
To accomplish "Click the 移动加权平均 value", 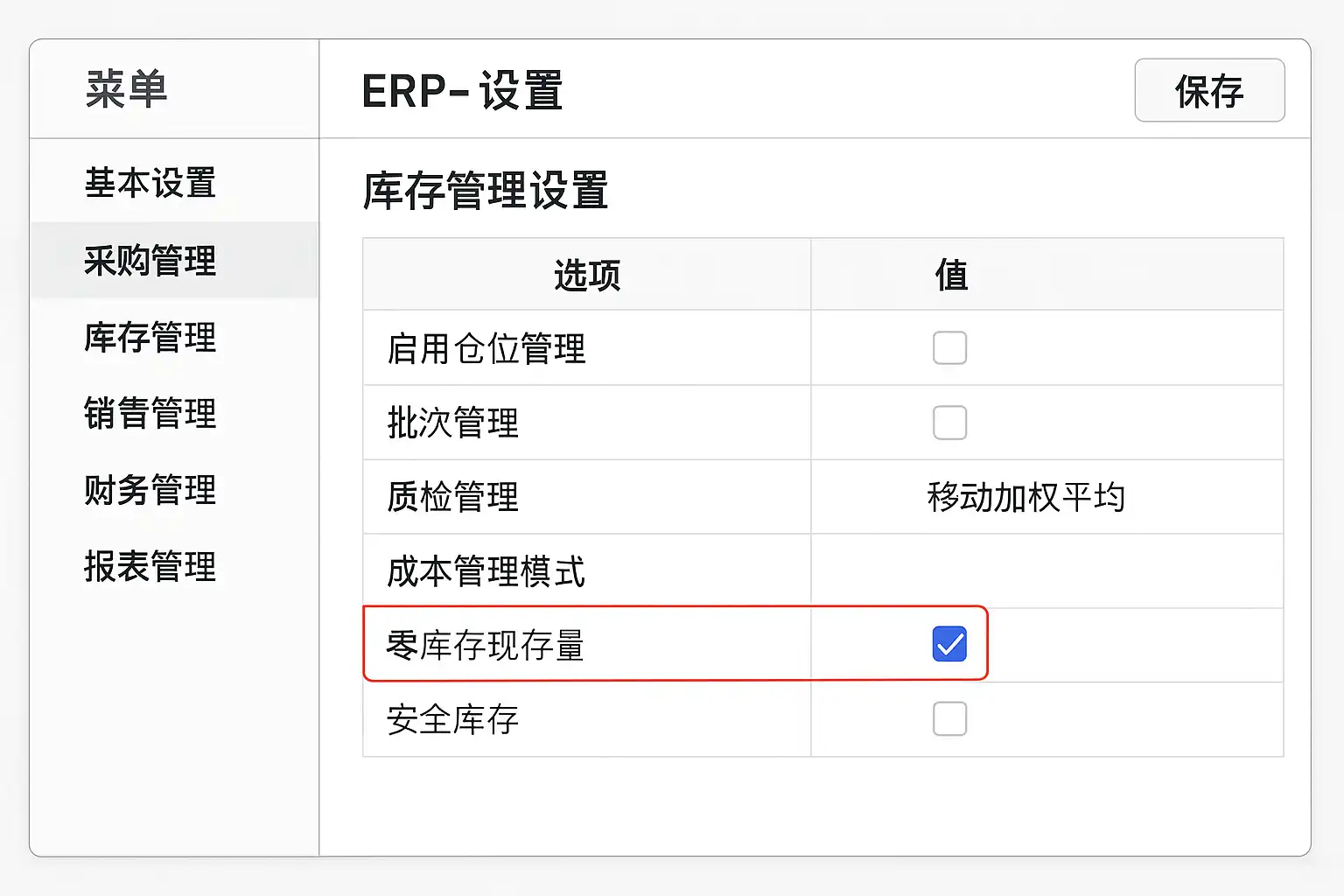I will pyautogui.click(x=1025, y=497).
